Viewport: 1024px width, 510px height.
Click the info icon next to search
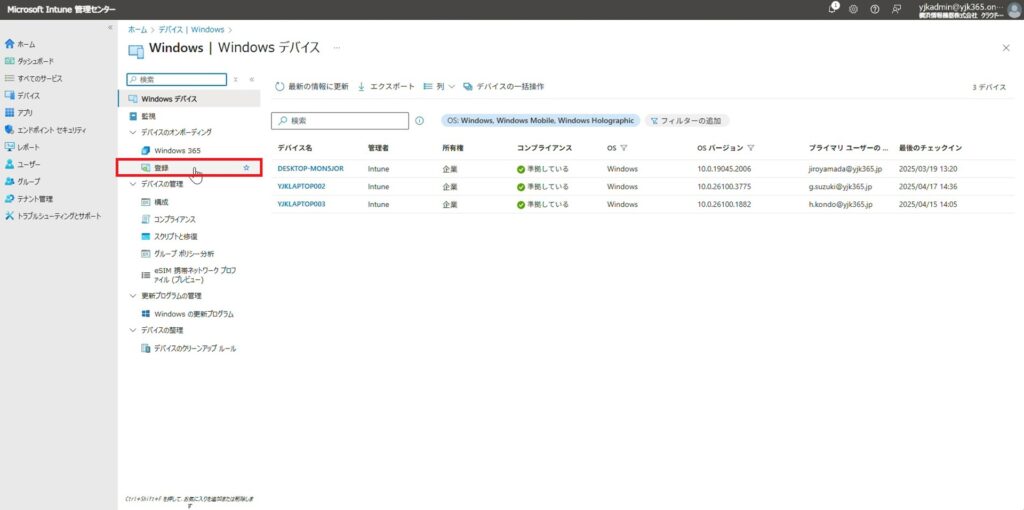tap(419, 121)
